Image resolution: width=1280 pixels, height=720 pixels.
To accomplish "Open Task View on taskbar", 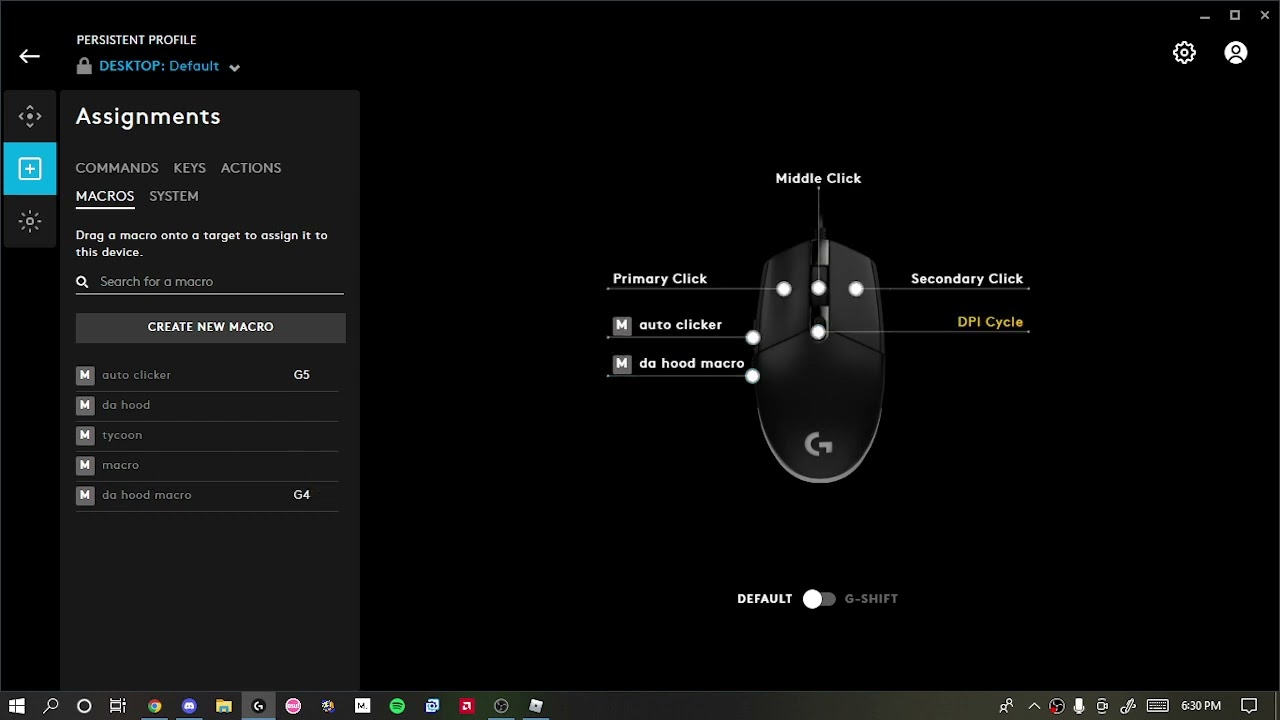I will 118,706.
